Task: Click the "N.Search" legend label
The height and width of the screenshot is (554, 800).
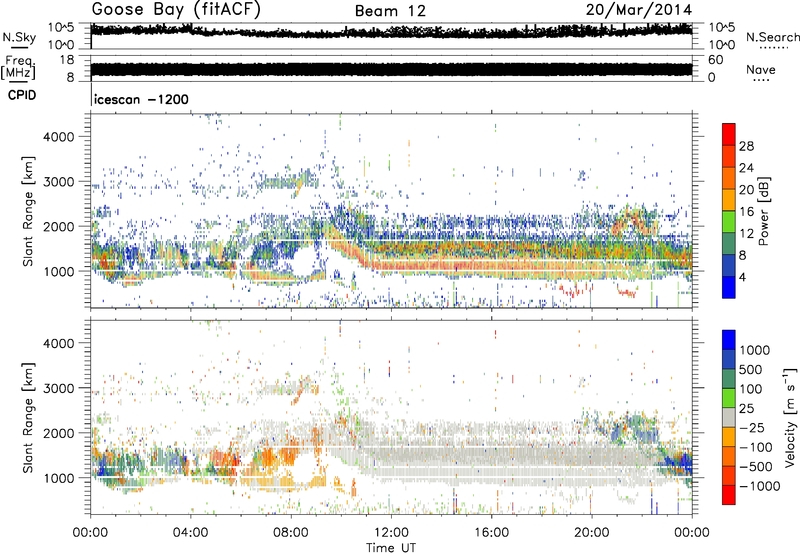Action: tap(772, 37)
